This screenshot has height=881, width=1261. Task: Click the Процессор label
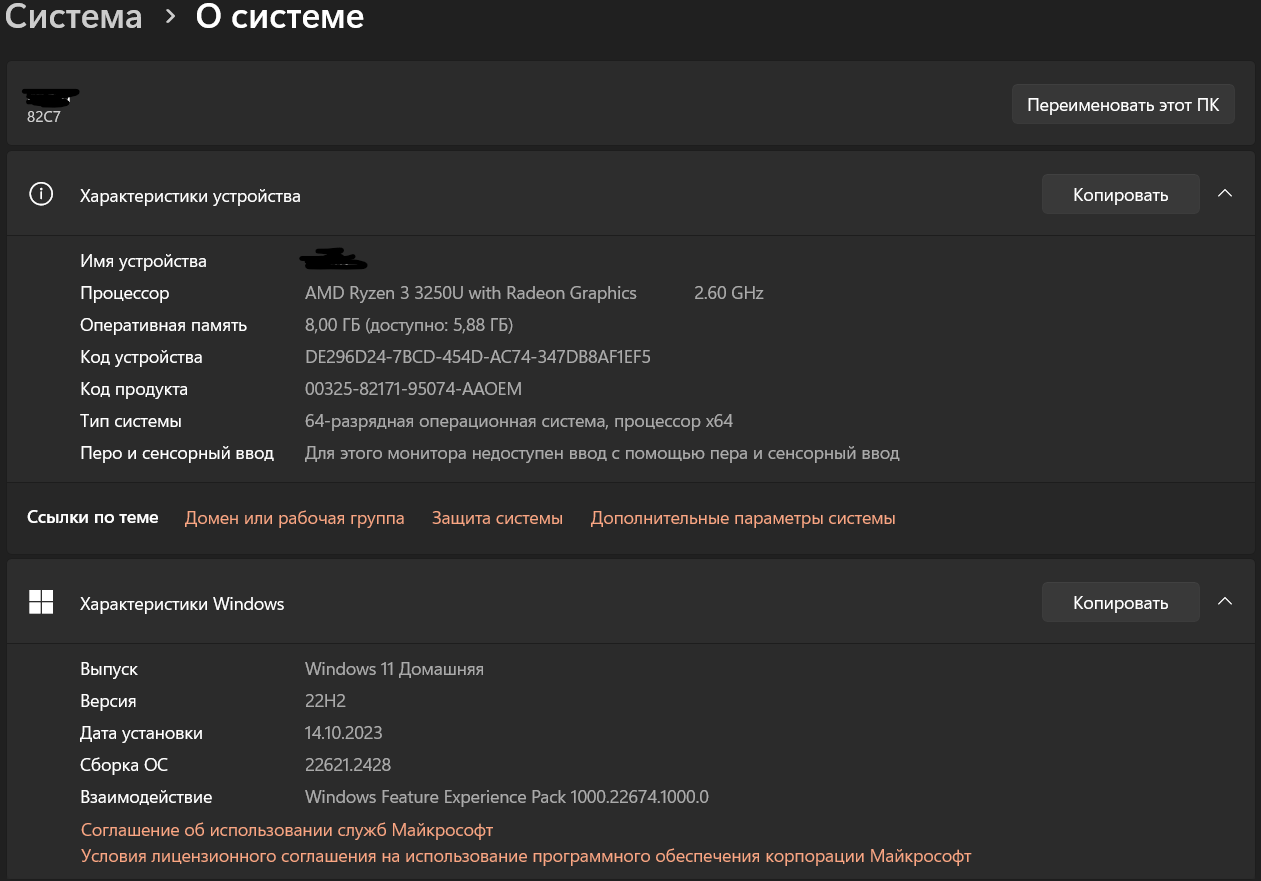point(125,293)
